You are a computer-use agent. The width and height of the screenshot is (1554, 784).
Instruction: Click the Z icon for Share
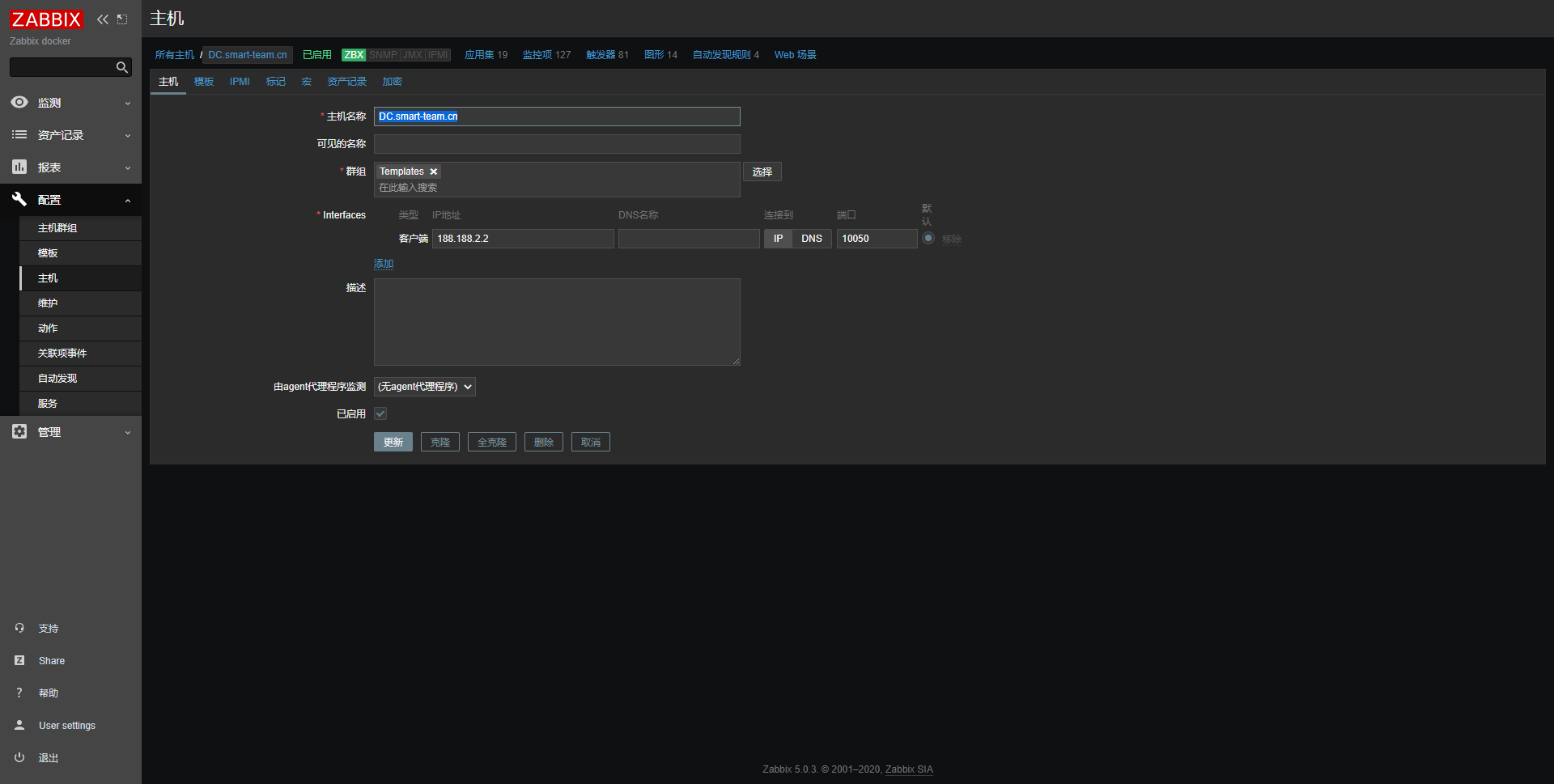tap(19, 661)
